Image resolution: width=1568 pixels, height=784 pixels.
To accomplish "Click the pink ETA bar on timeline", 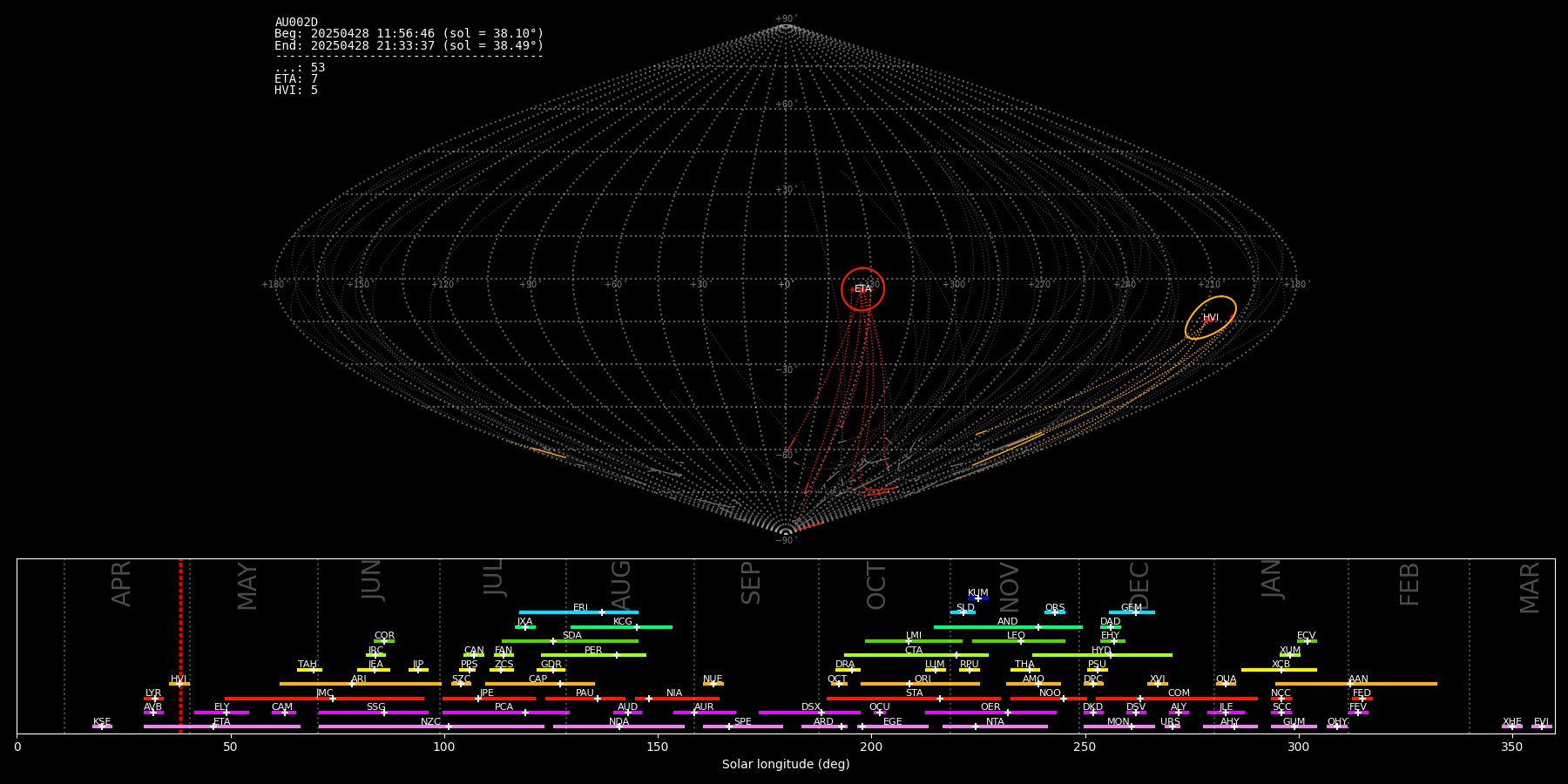I will (222, 727).
